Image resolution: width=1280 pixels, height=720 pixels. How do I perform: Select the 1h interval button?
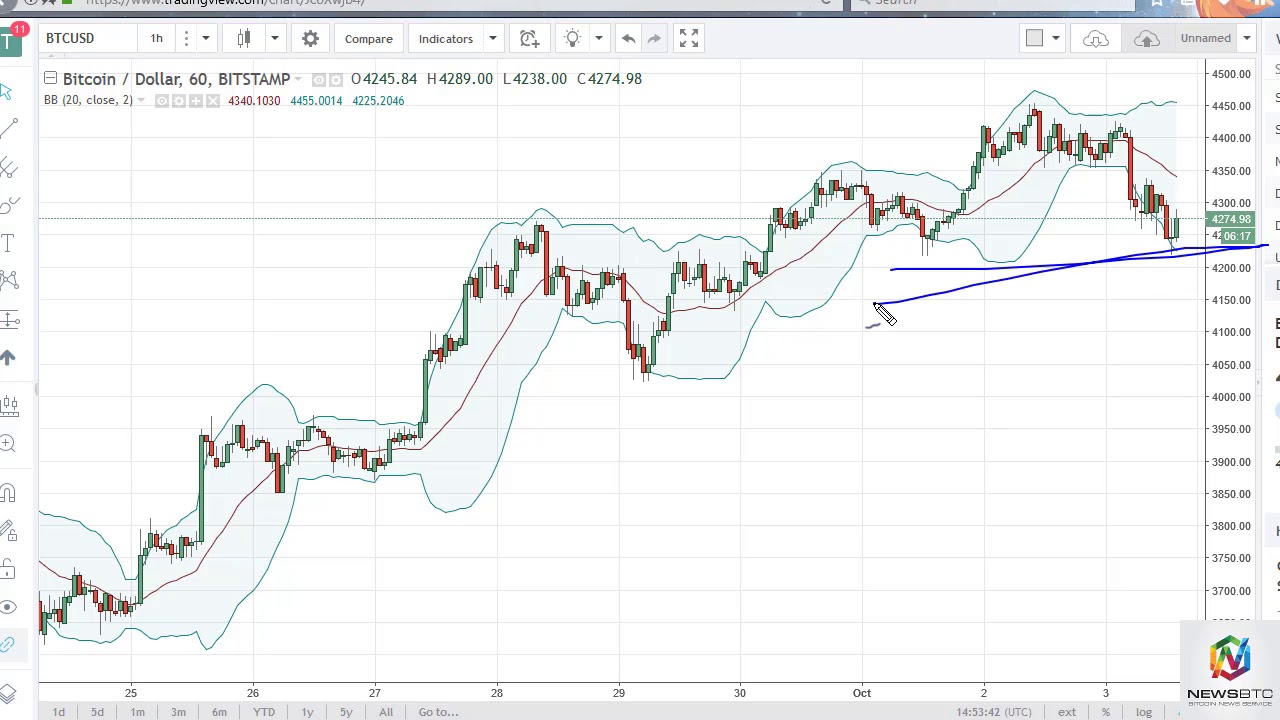(156, 38)
